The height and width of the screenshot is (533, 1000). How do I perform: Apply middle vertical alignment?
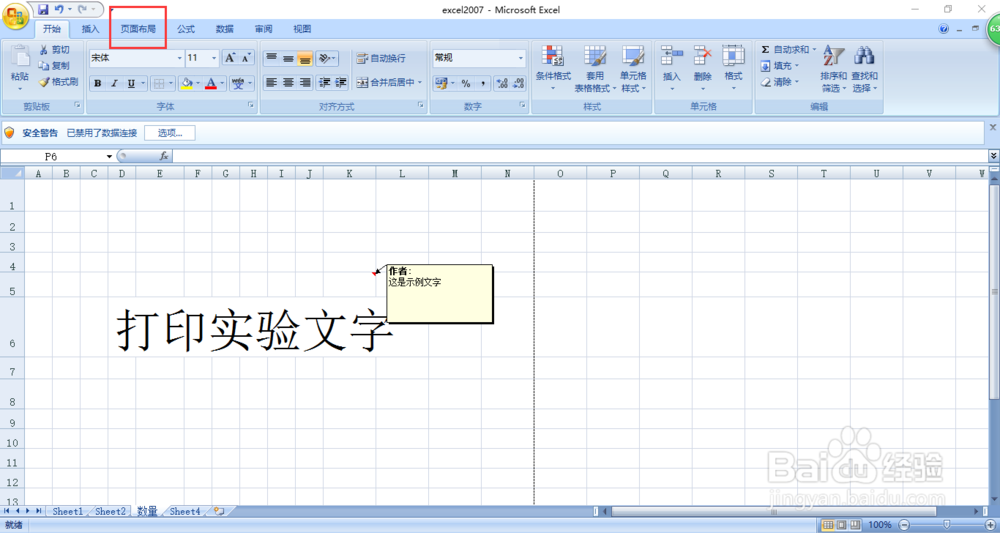(288, 59)
